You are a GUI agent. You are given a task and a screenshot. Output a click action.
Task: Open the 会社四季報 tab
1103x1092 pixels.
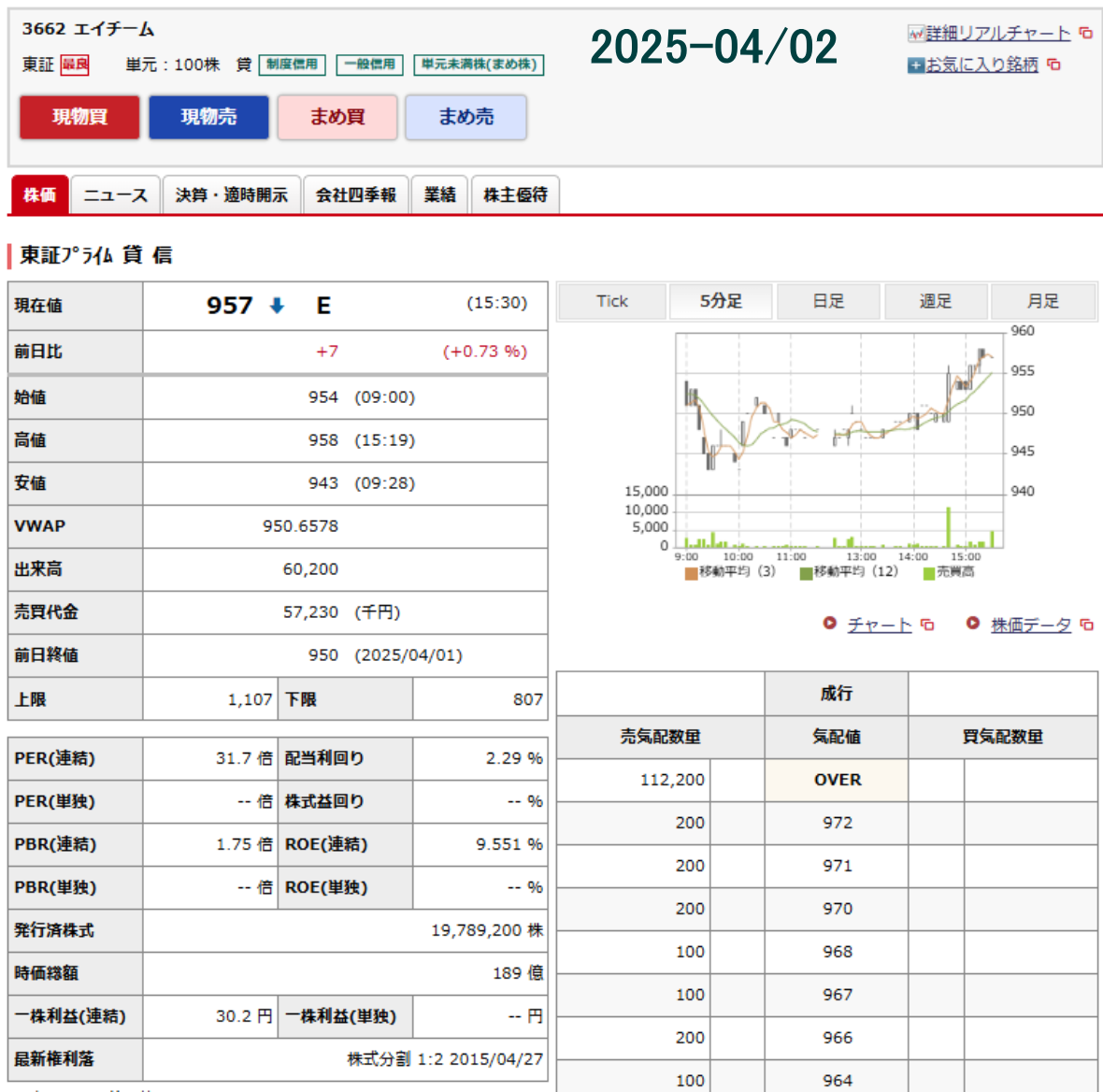pos(356,194)
